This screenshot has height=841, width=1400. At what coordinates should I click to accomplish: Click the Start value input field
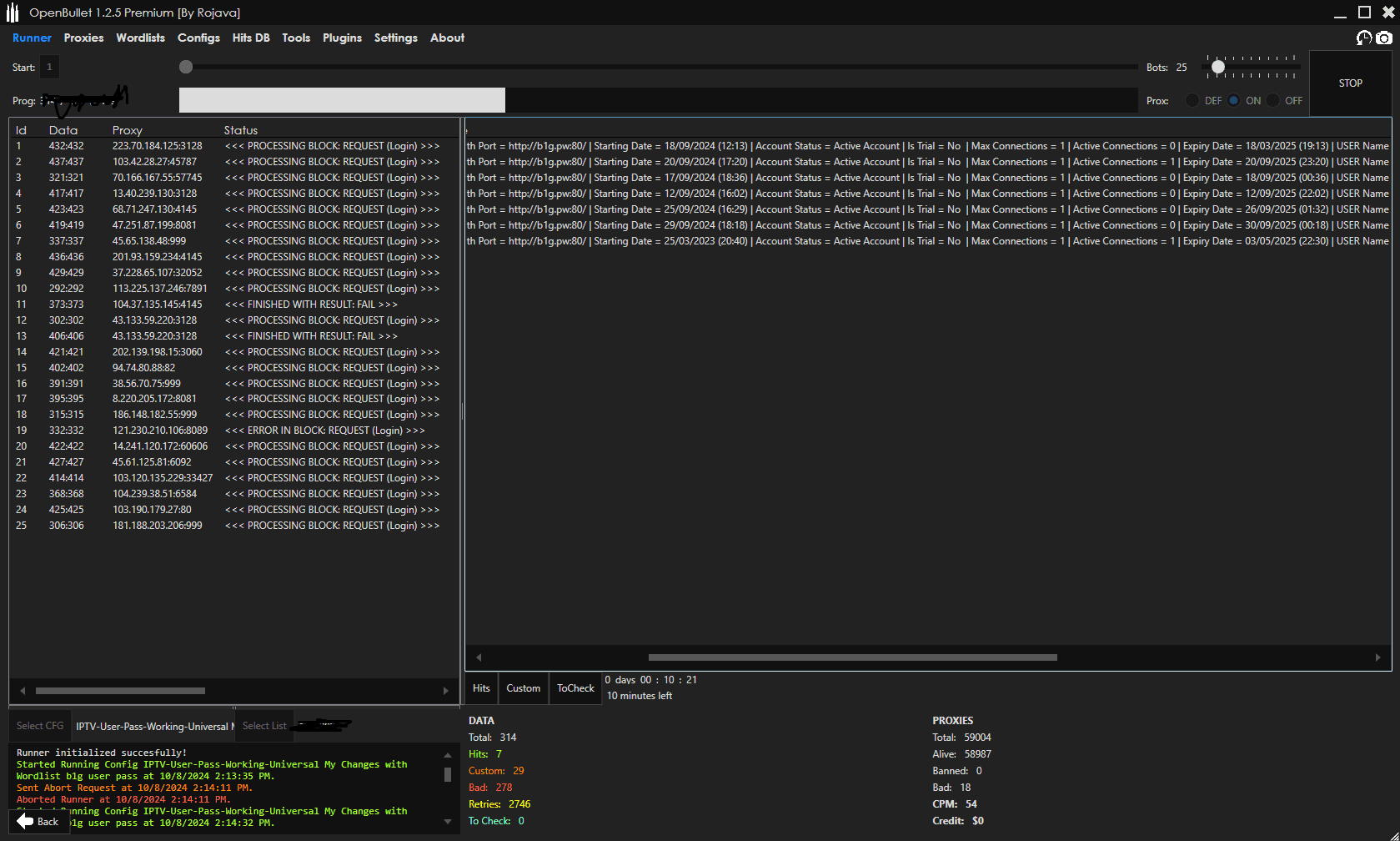click(49, 67)
